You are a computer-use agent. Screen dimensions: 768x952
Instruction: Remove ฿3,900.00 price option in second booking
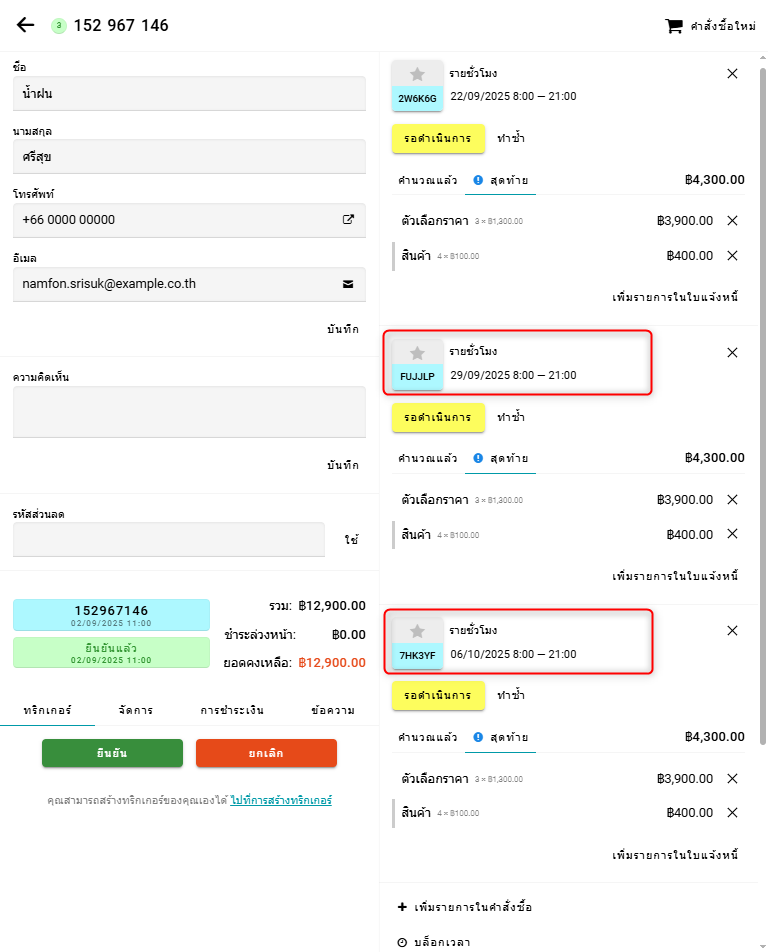tap(732, 499)
